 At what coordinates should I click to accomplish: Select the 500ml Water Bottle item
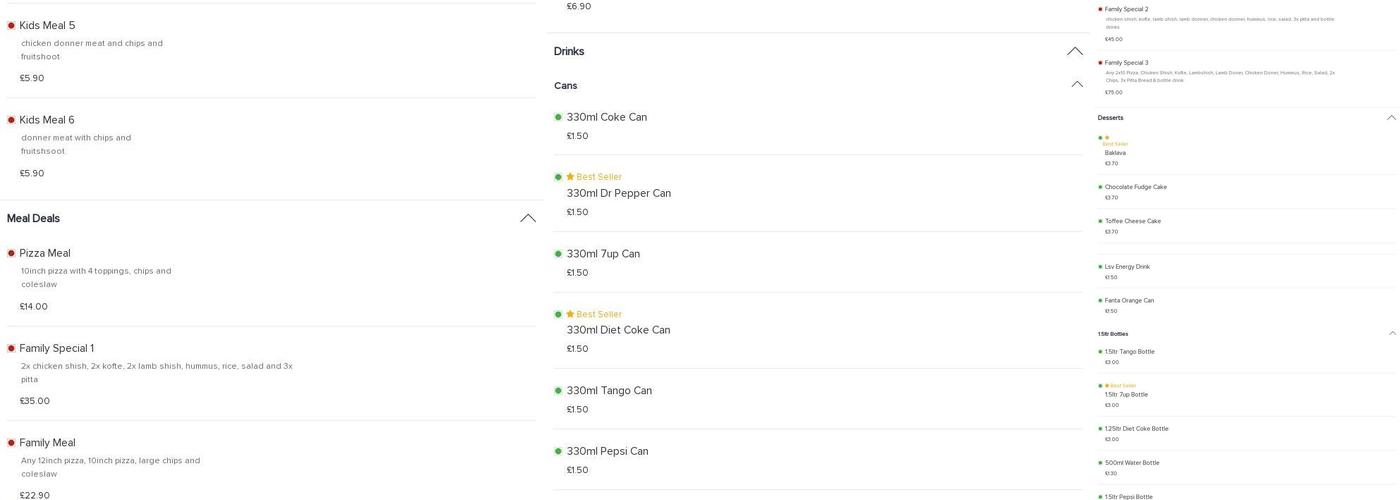click(x=1132, y=463)
